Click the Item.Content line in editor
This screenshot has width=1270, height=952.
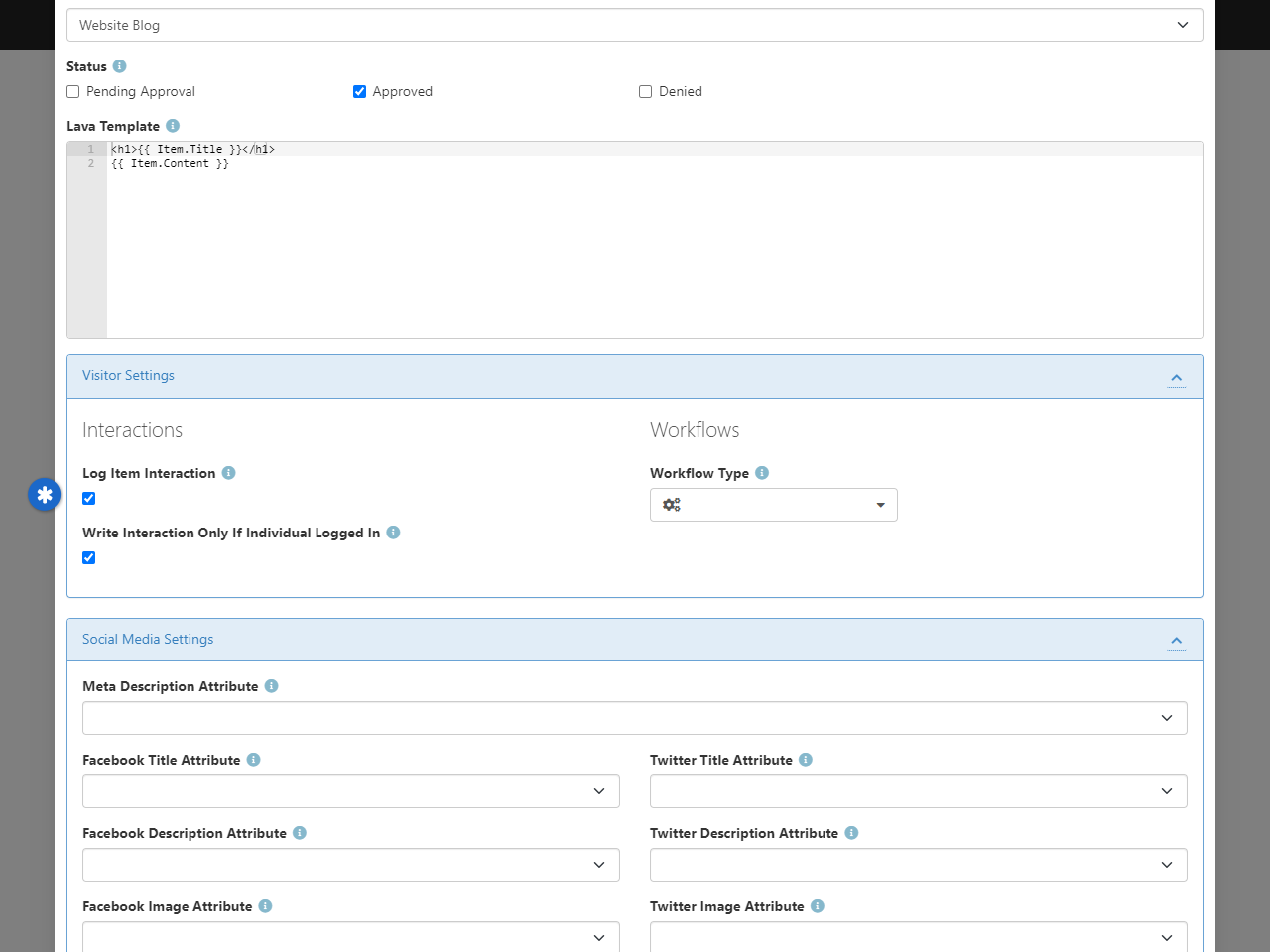pyautogui.click(x=170, y=163)
